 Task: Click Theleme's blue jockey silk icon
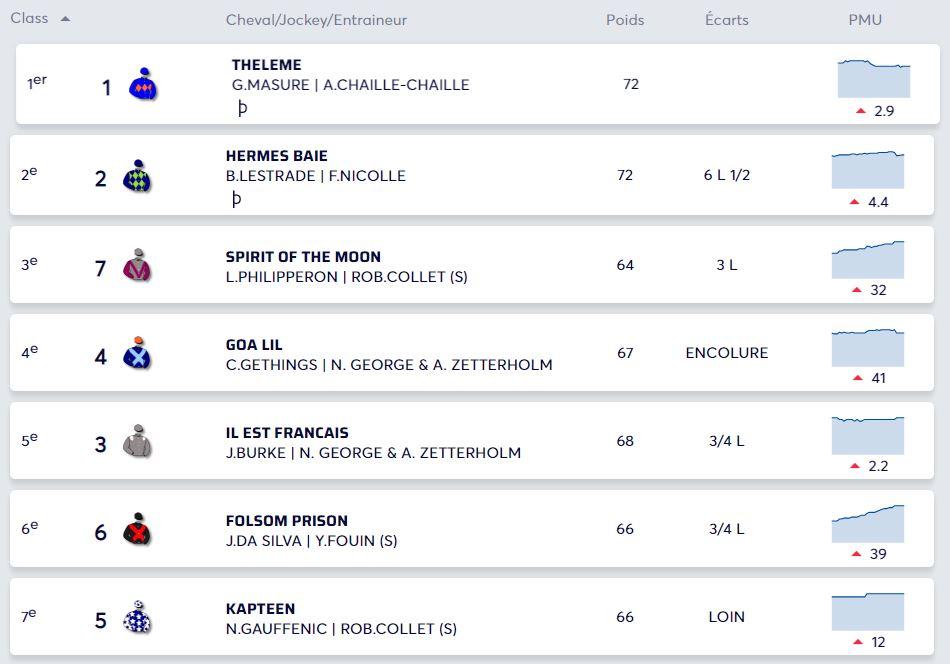tap(143, 86)
